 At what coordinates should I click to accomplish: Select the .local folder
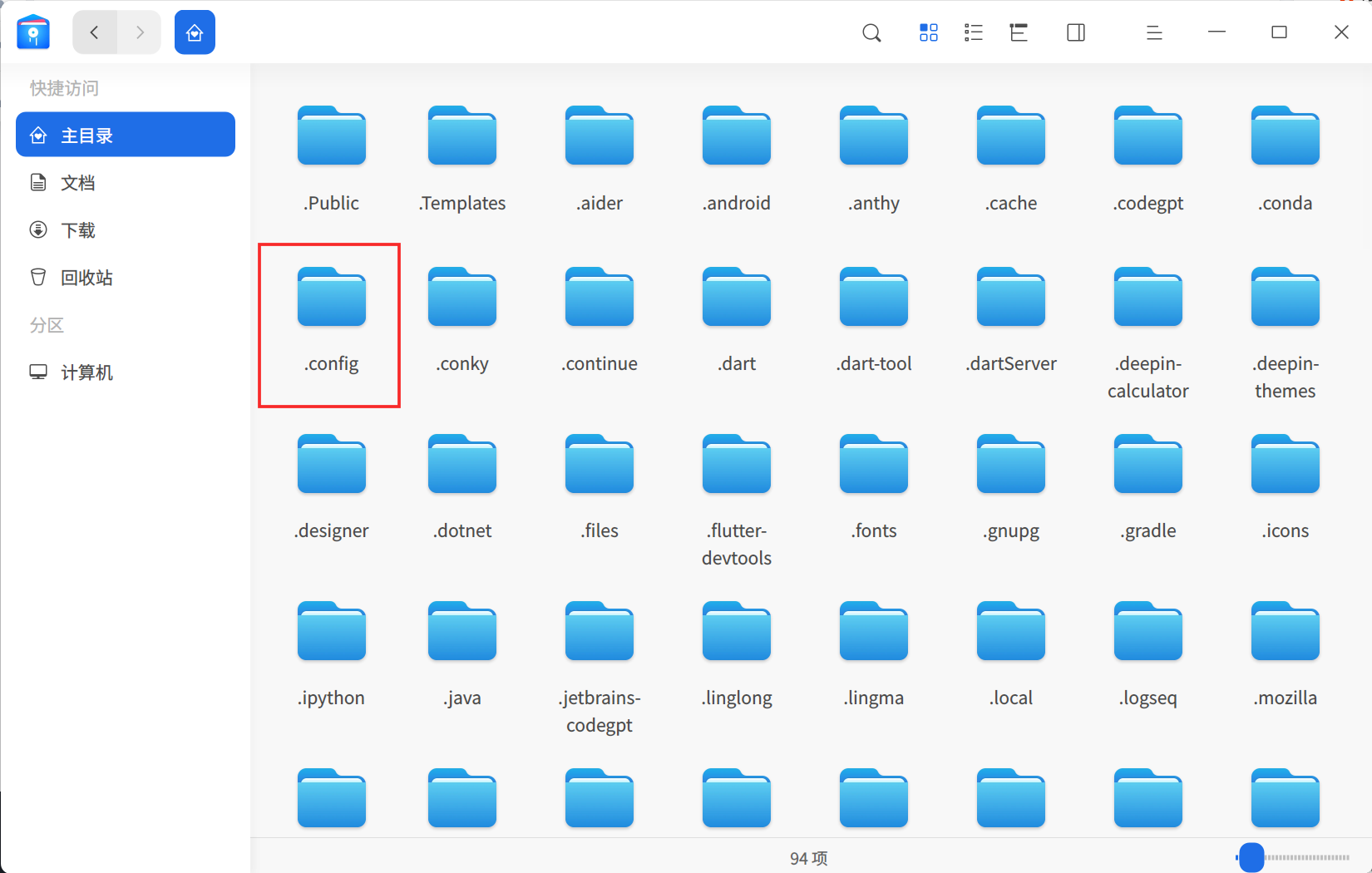click(x=1011, y=655)
